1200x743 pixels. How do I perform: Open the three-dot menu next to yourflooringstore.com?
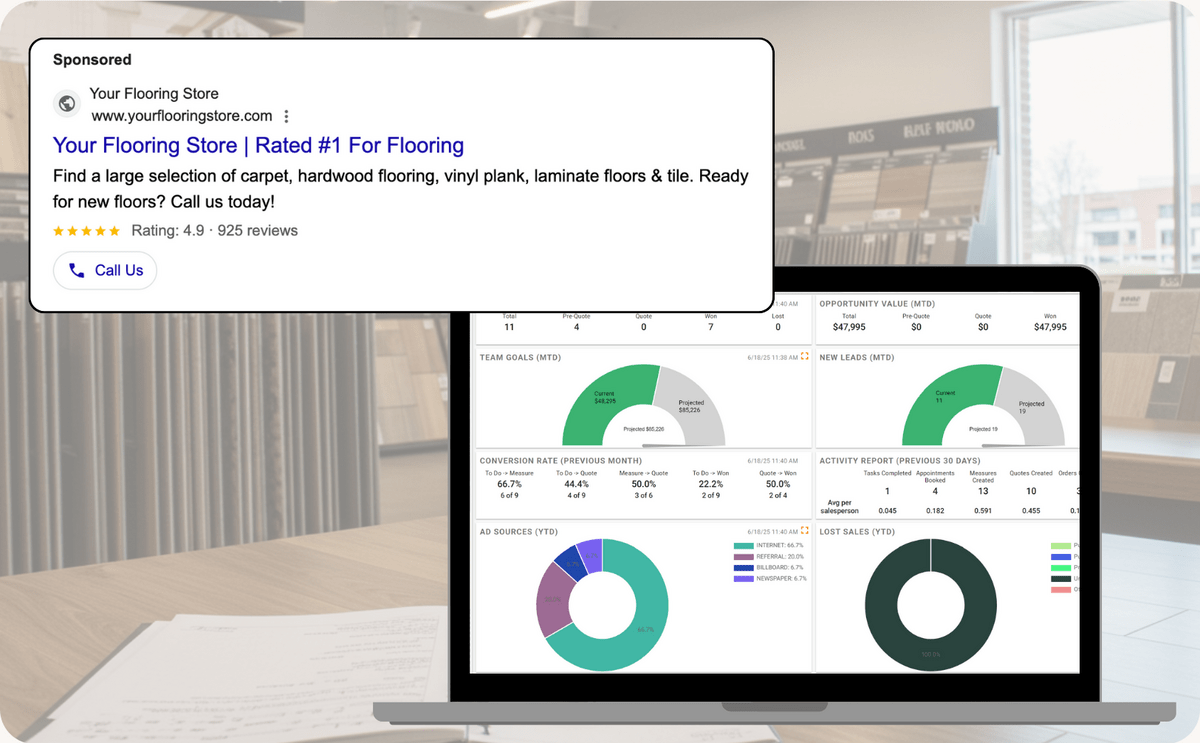(287, 116)
